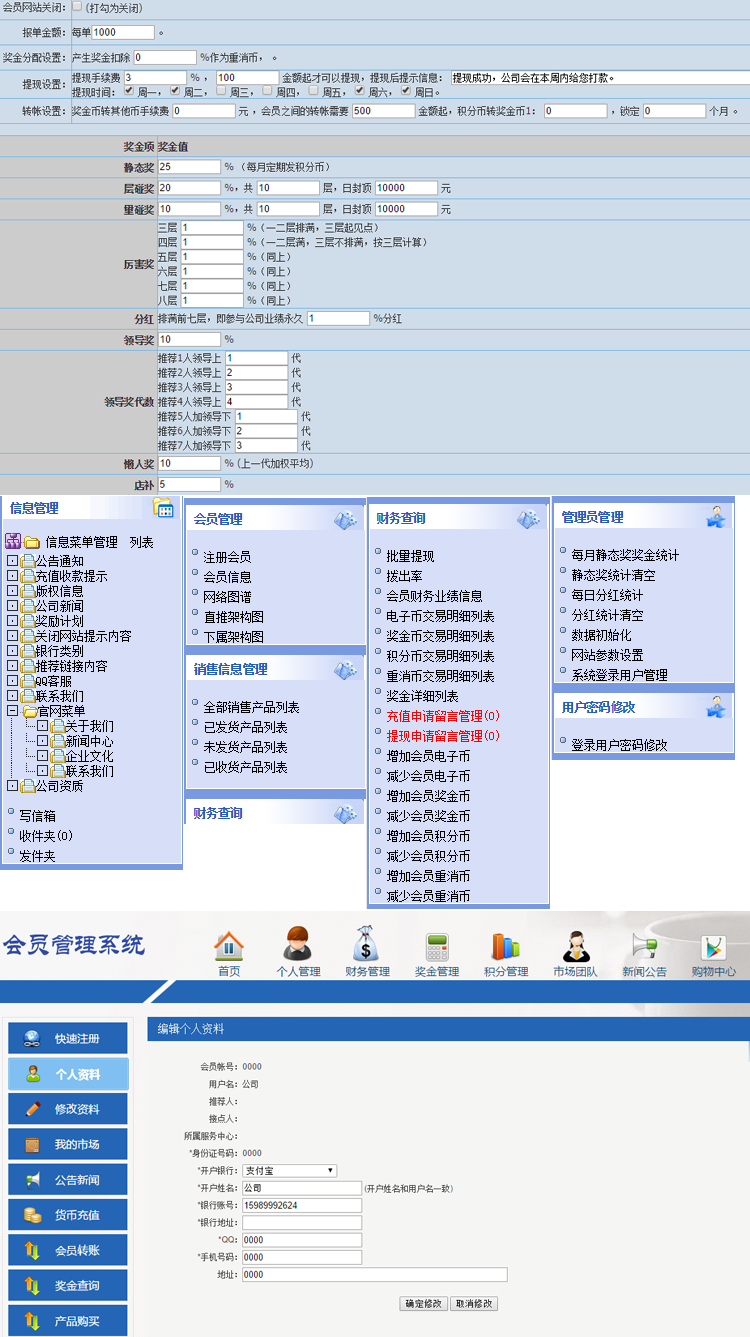Toggle the 周一 withdrawal day checkbox
750x1337 pixels.
[129, 90]
